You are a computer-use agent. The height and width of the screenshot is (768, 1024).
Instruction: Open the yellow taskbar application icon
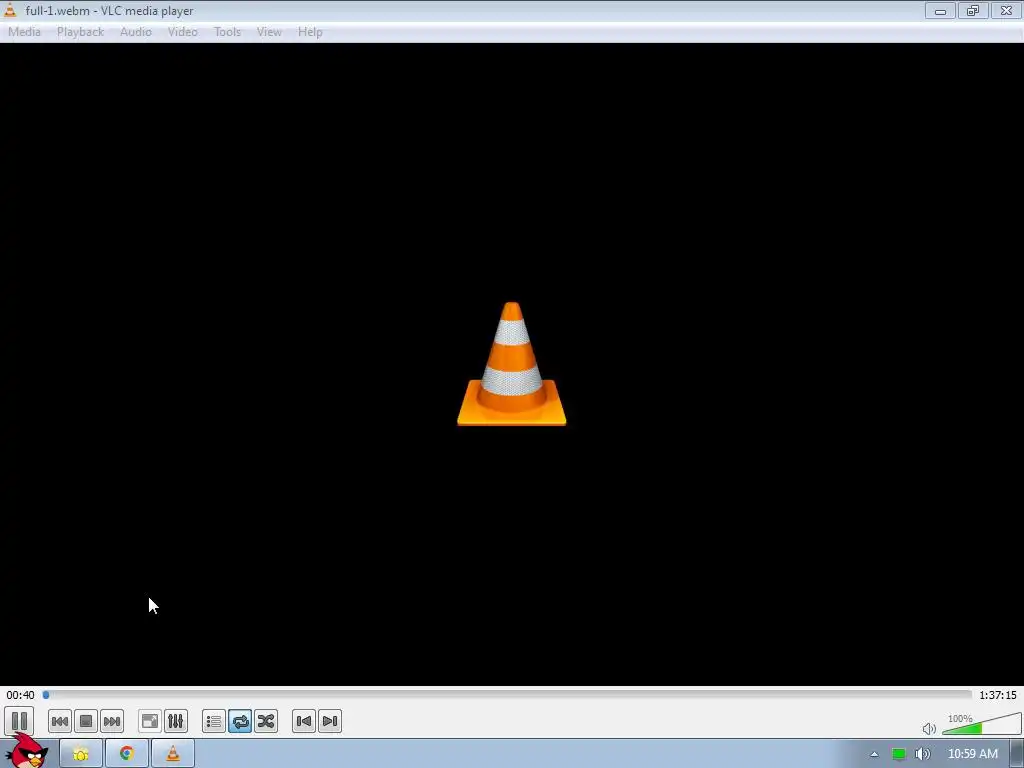click(x=81, y=754)
